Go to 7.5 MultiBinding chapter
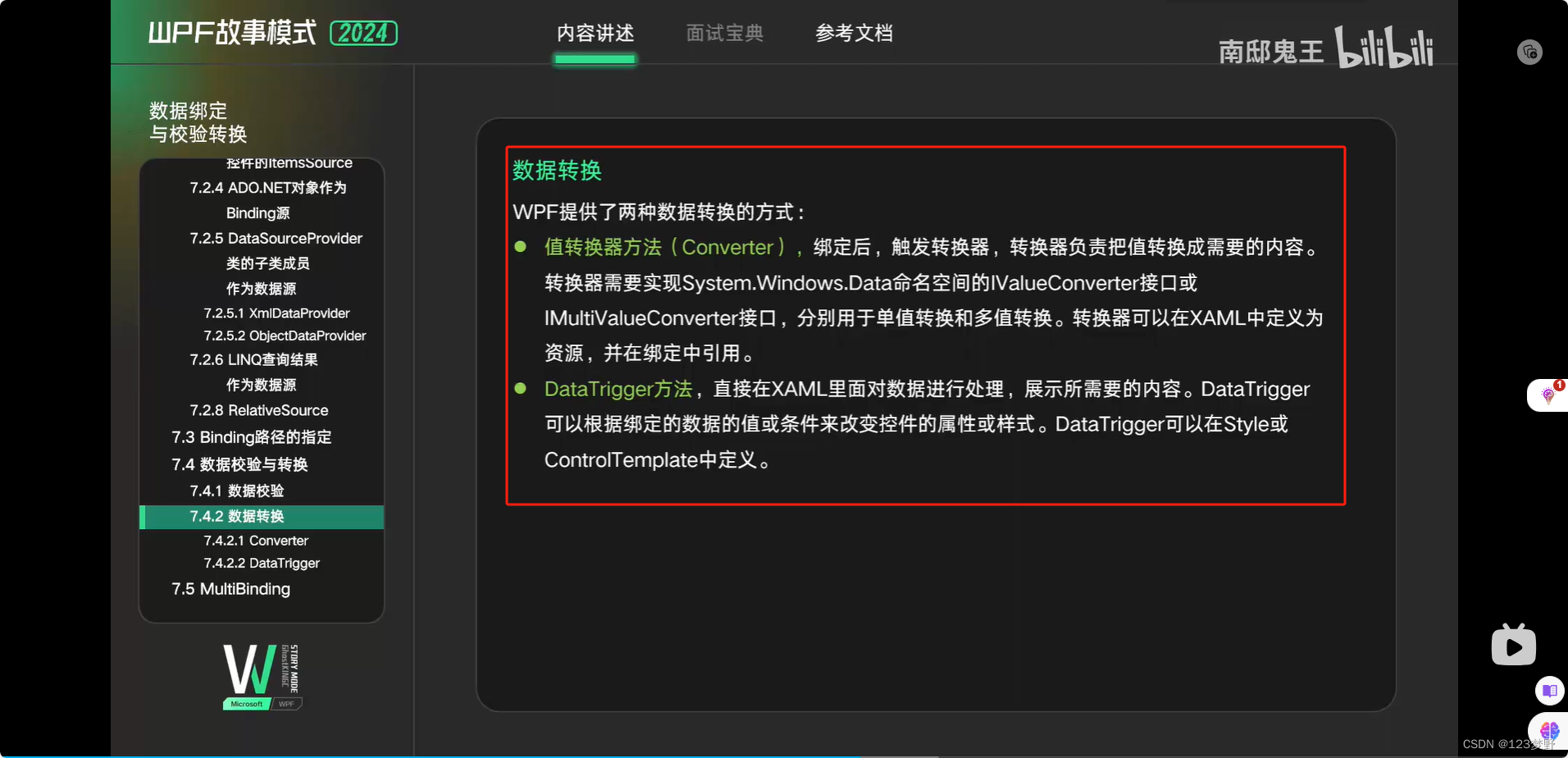 pyautogui.click(x=230, y=589)
